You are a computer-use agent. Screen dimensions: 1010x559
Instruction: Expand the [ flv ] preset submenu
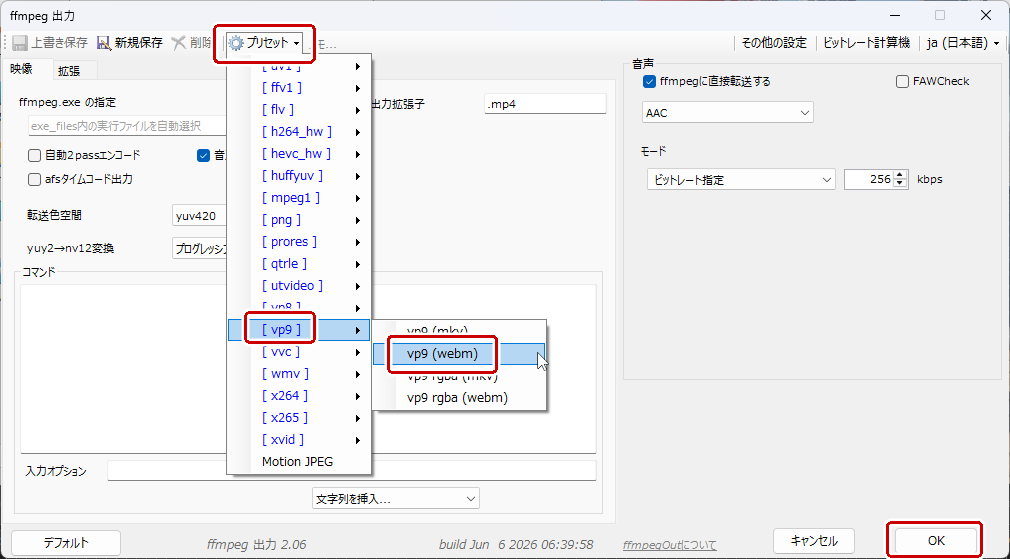tap(299, 110)
